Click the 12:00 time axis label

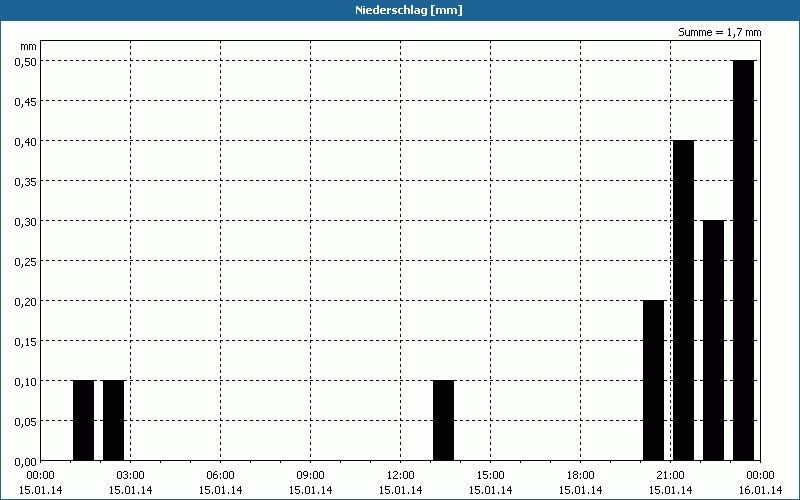point(401,476)
